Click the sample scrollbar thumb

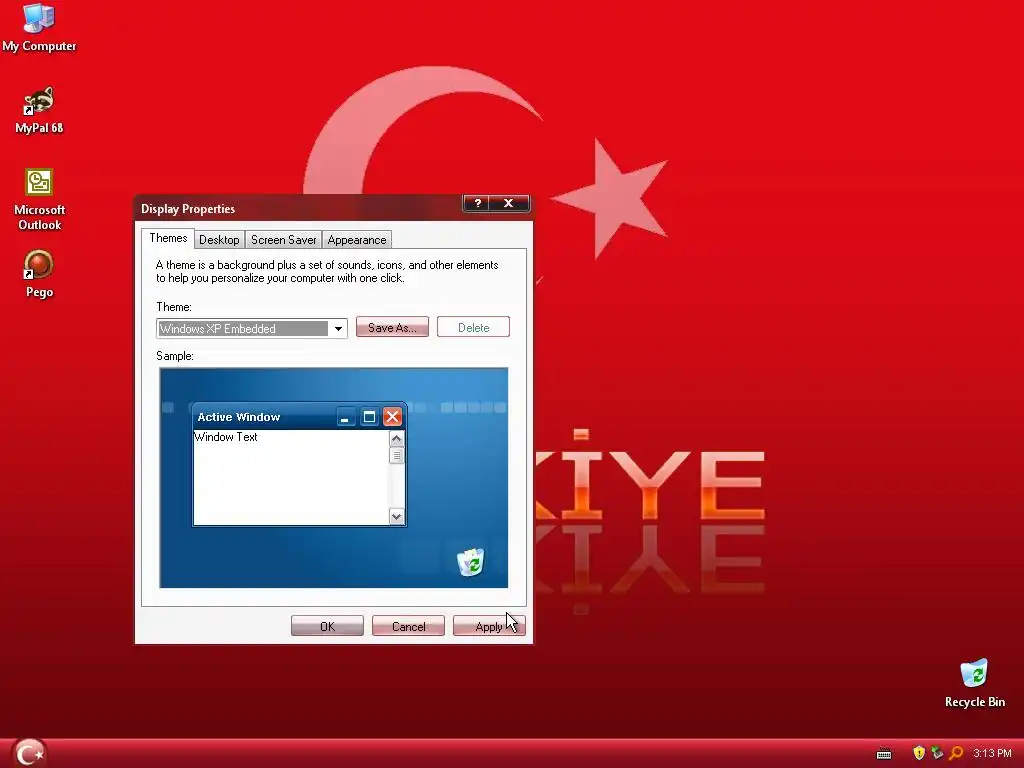coord(396,455)
